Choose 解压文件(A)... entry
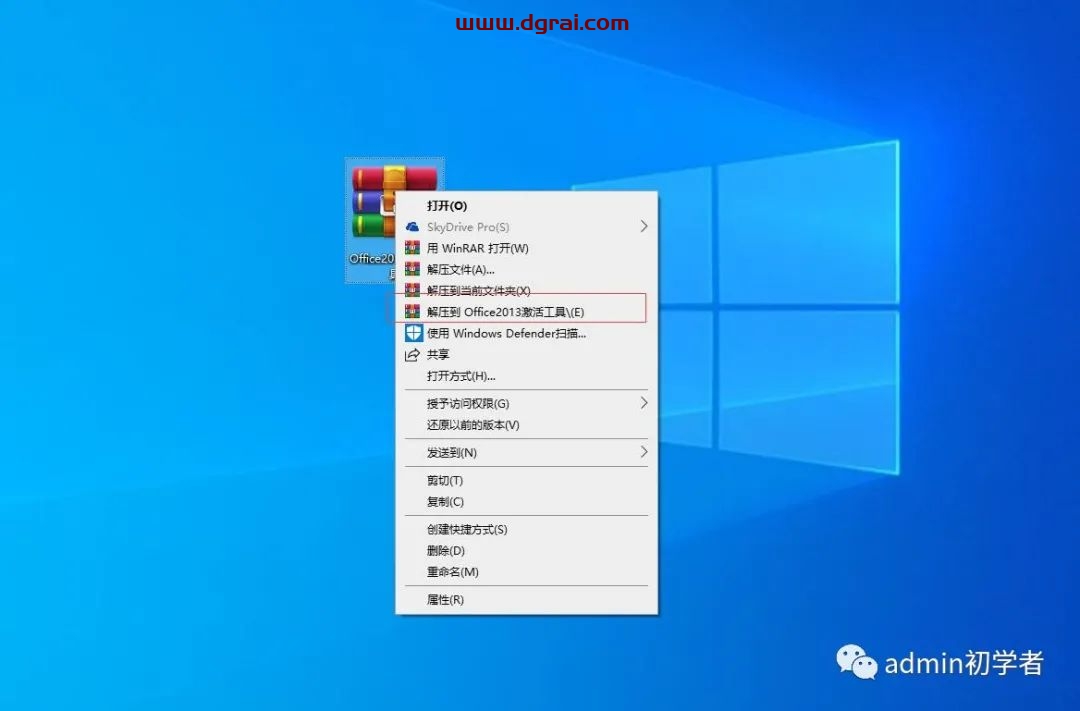 click(526, 269)
